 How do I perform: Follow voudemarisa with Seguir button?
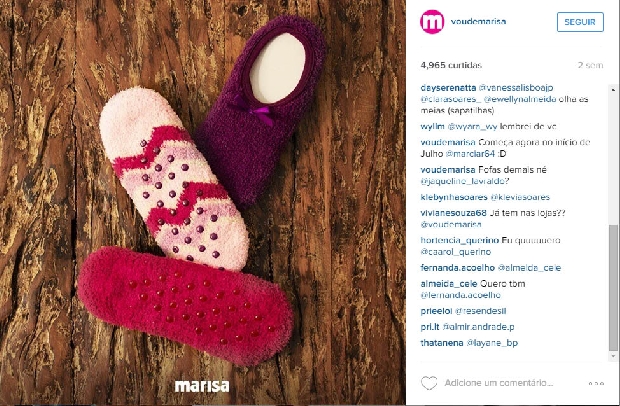[580, 22]
